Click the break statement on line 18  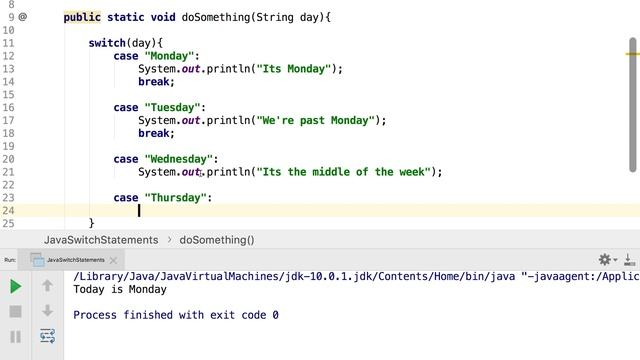click(x=156, y=133)
